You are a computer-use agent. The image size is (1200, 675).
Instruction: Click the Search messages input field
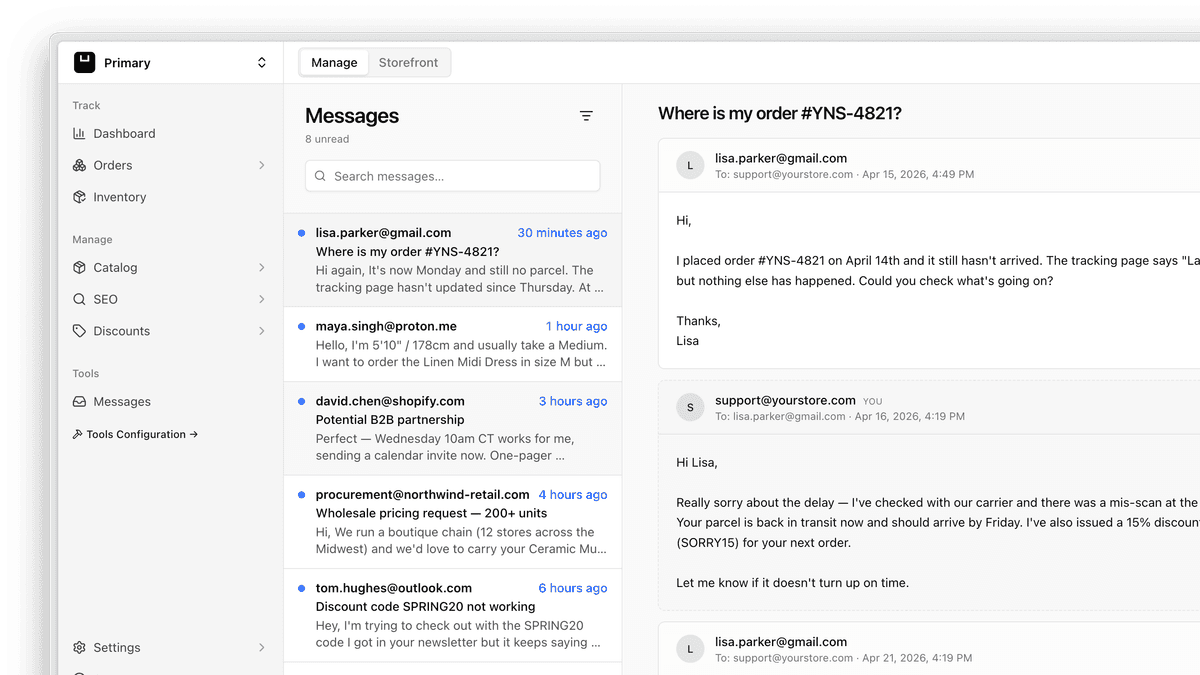(453, 176)
